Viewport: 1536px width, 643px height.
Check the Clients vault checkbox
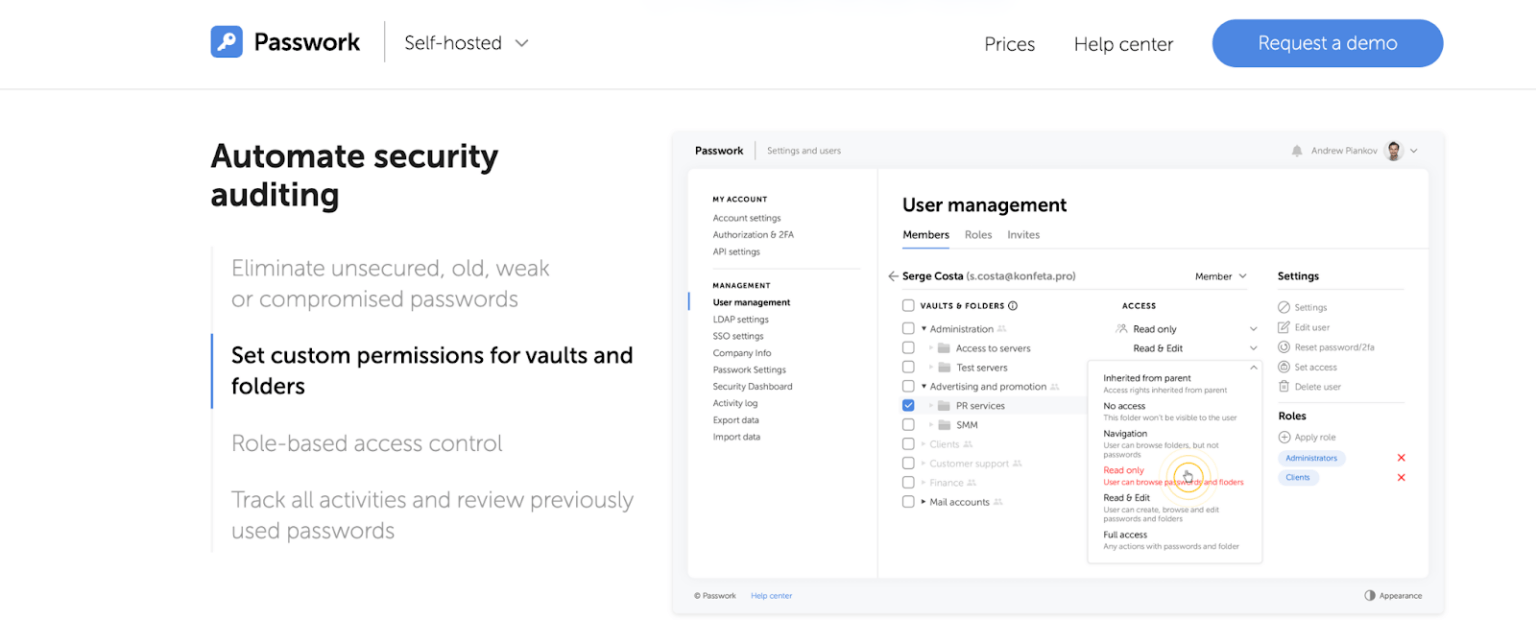pos(908,444)
